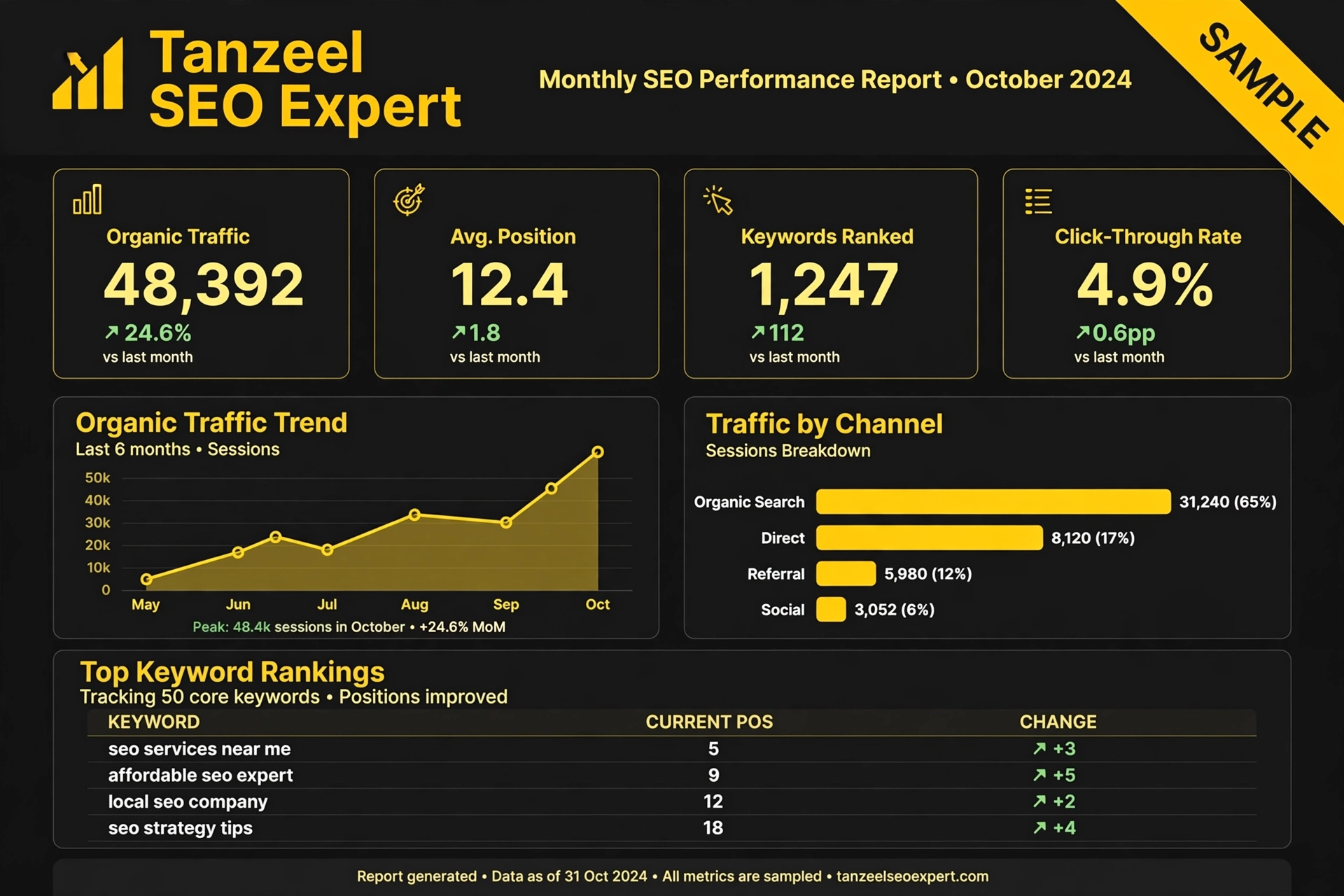
Task: Click green up arrow beside 112
Action: click(x=758, y=332)
